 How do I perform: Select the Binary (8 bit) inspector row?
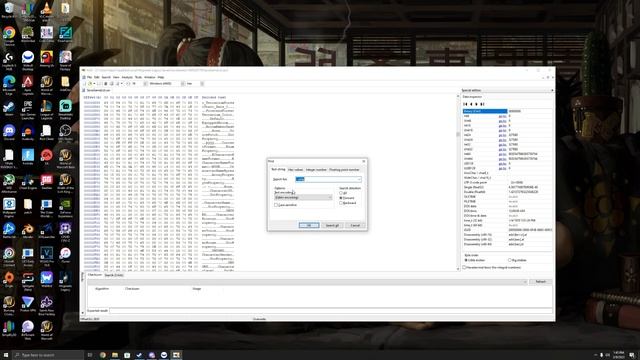(507, 111)
